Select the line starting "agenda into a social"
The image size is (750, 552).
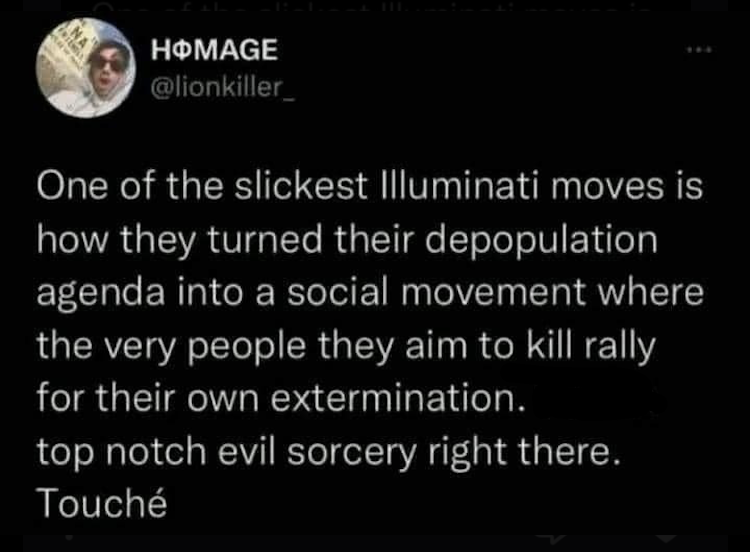(370, 295)
